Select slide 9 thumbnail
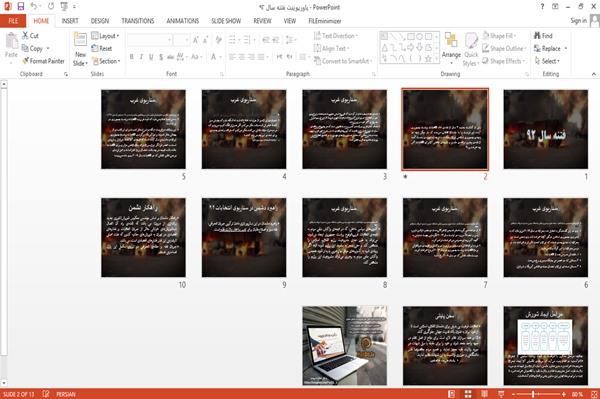Image resolution: width=600 pixels, height=399 pixels. pos(244,237)
